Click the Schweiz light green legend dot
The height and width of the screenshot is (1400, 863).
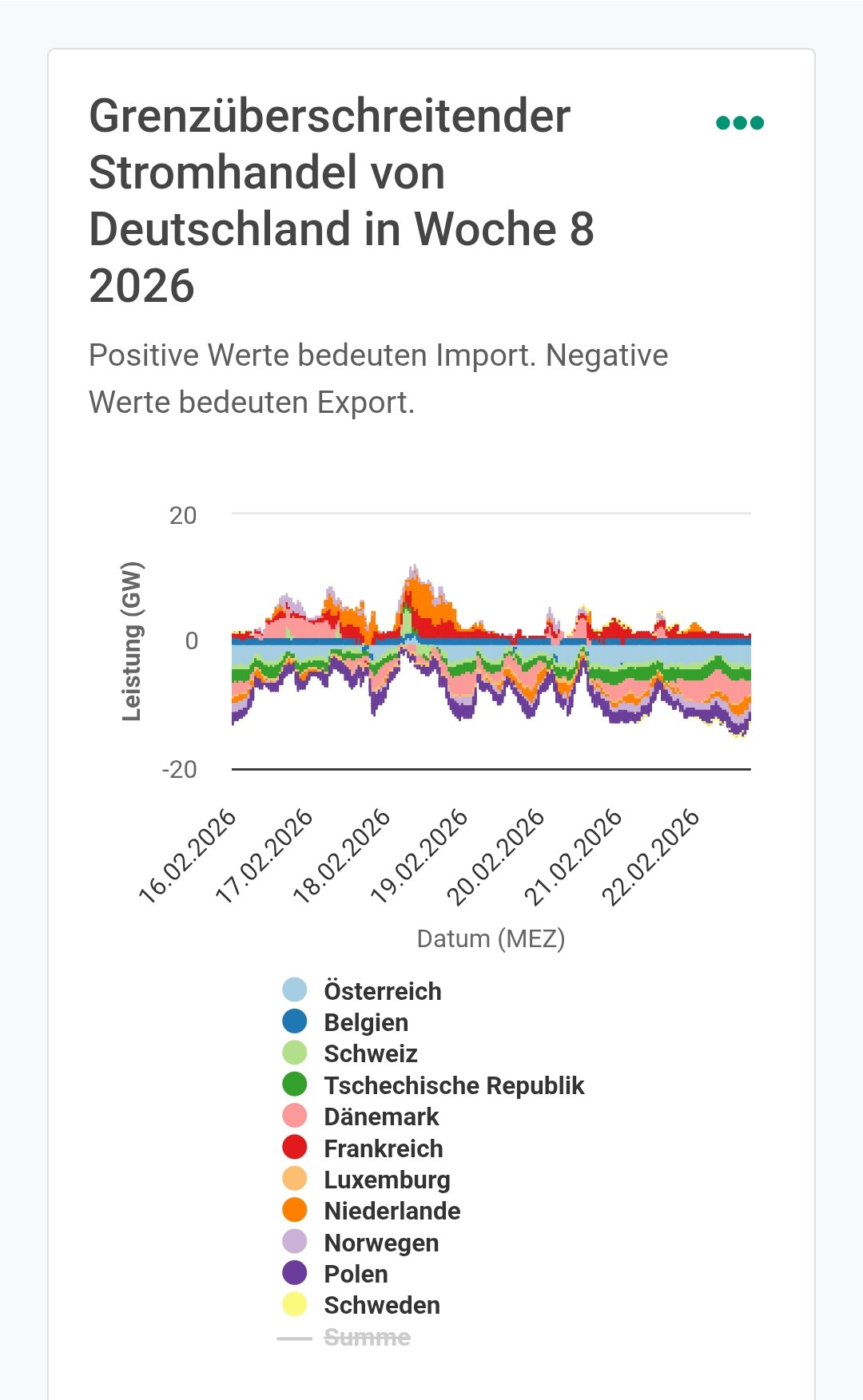(295, 1053)
